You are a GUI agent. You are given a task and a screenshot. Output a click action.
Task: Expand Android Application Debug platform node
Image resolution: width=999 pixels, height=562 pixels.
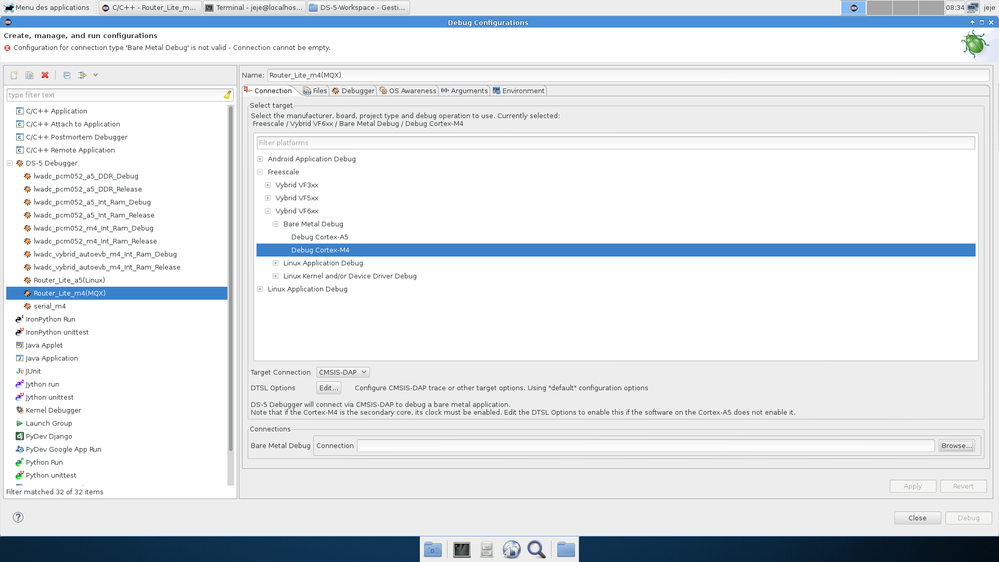tap(260, 159)
